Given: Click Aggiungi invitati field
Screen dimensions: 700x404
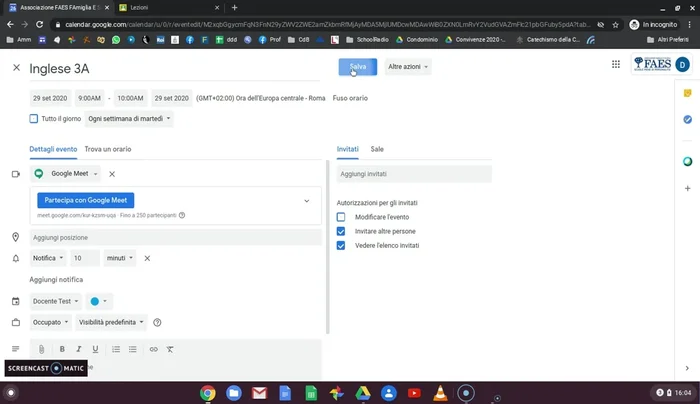Looking at the screenshot, I should (414, 174).
